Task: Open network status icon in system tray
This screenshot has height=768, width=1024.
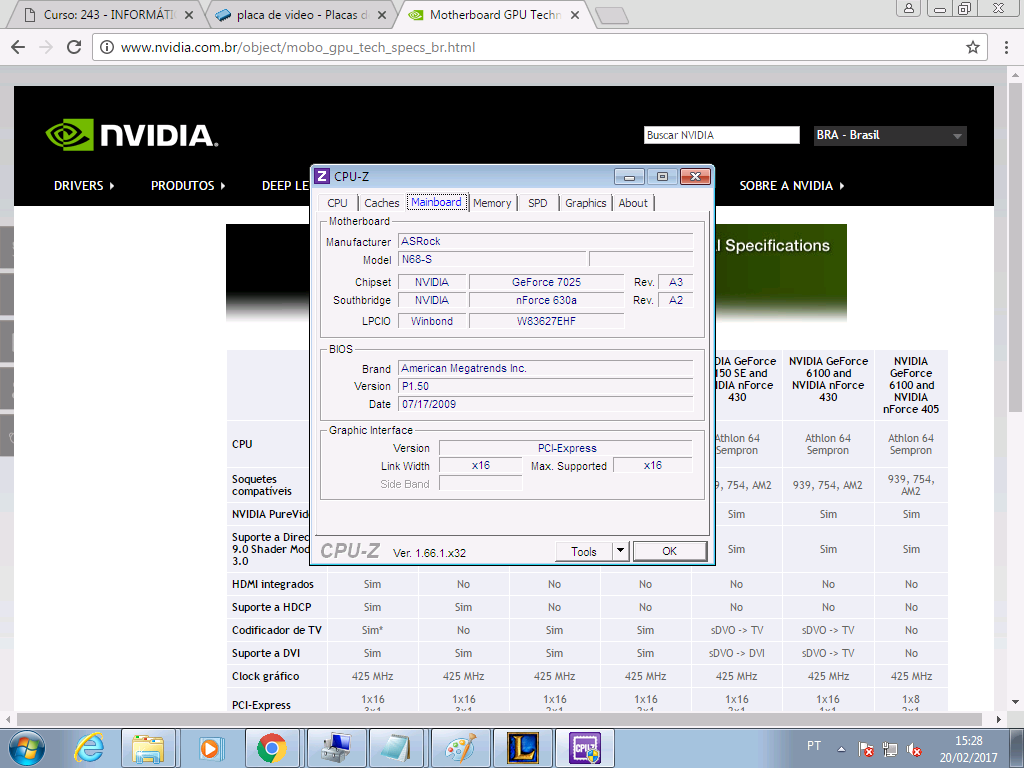Action: [x=889, y=749]
